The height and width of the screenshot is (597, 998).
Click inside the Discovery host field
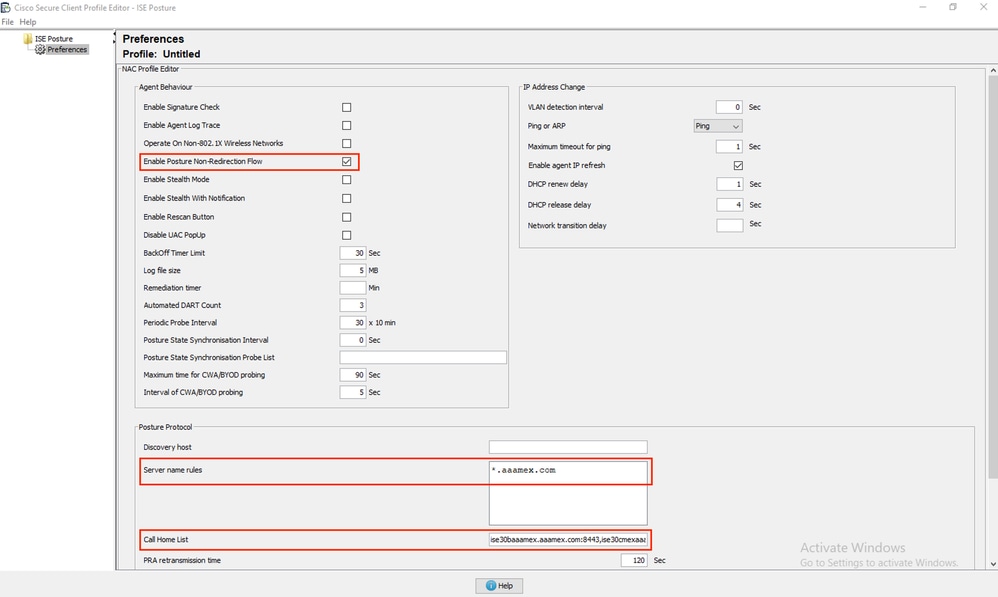point(566,446)
